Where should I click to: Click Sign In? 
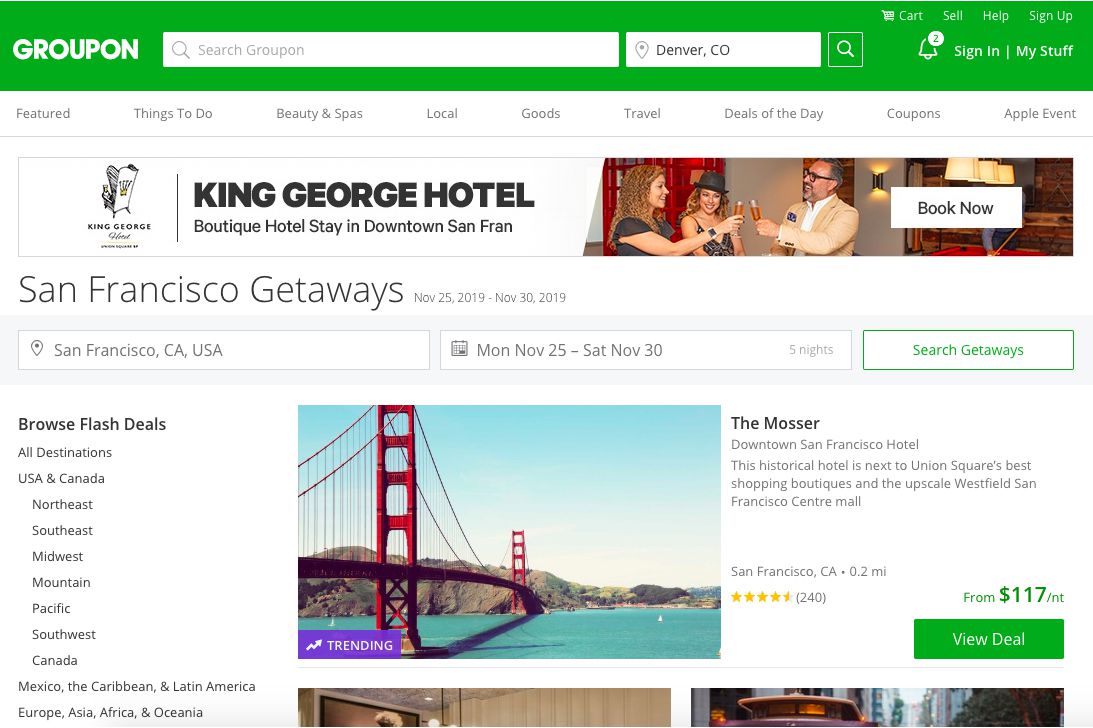pyautogui.click(x=977, y=51)
